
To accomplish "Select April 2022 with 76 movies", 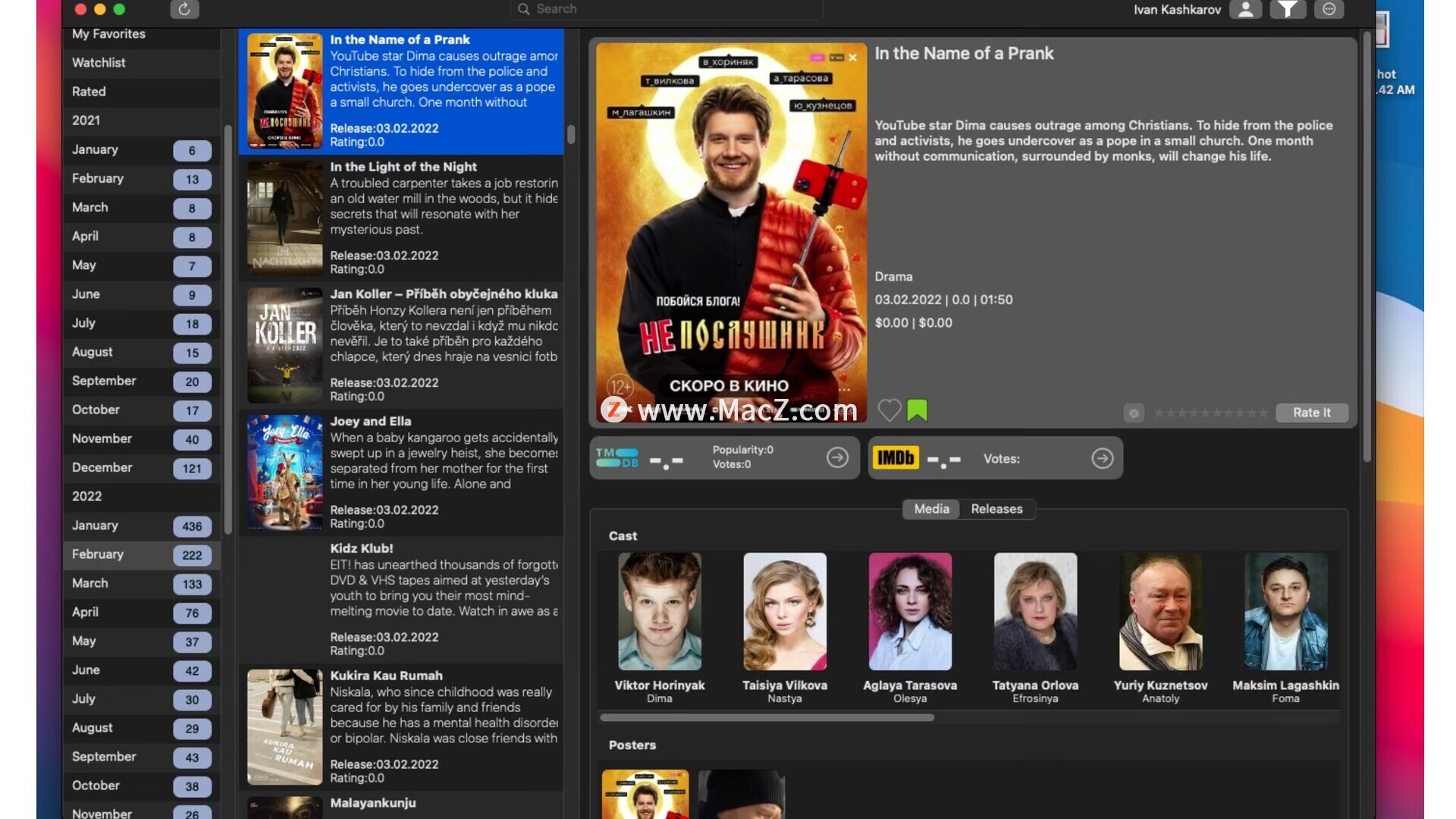I will 141,613.
